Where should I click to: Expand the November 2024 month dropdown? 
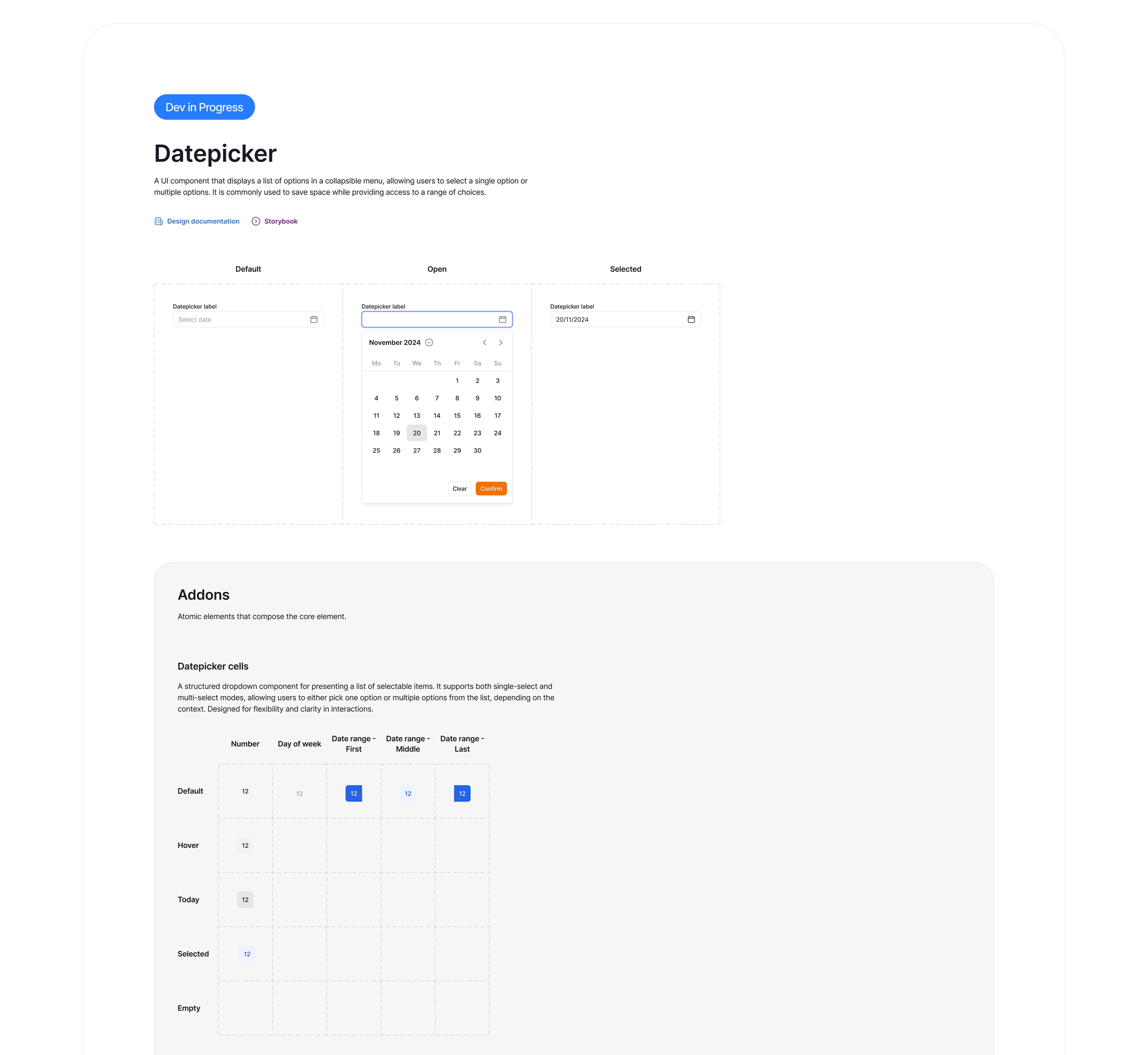pyautogui.click(x=429, y=343)
